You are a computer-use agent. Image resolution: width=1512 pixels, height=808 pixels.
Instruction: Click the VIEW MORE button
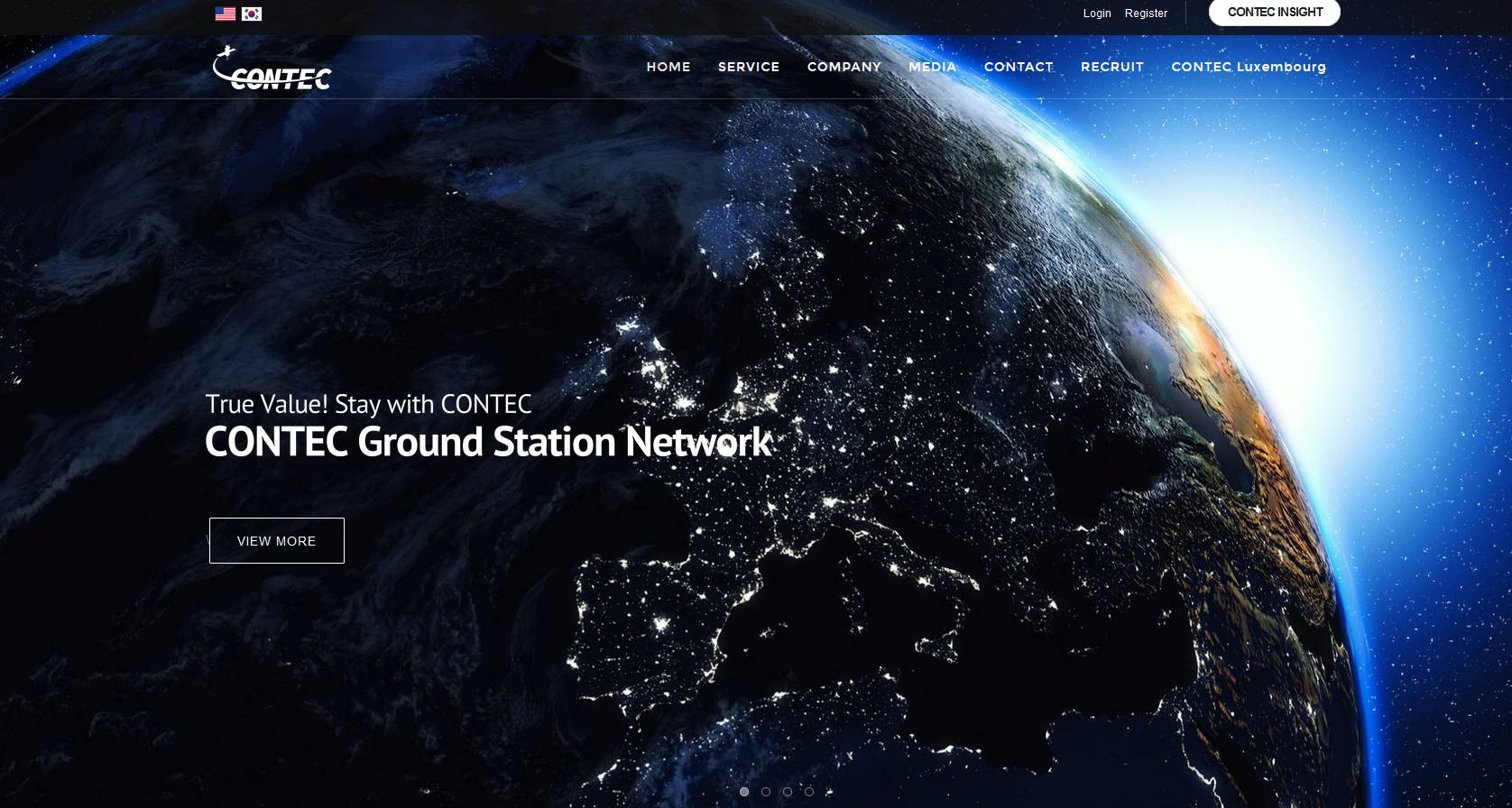(x=277, y=541)
